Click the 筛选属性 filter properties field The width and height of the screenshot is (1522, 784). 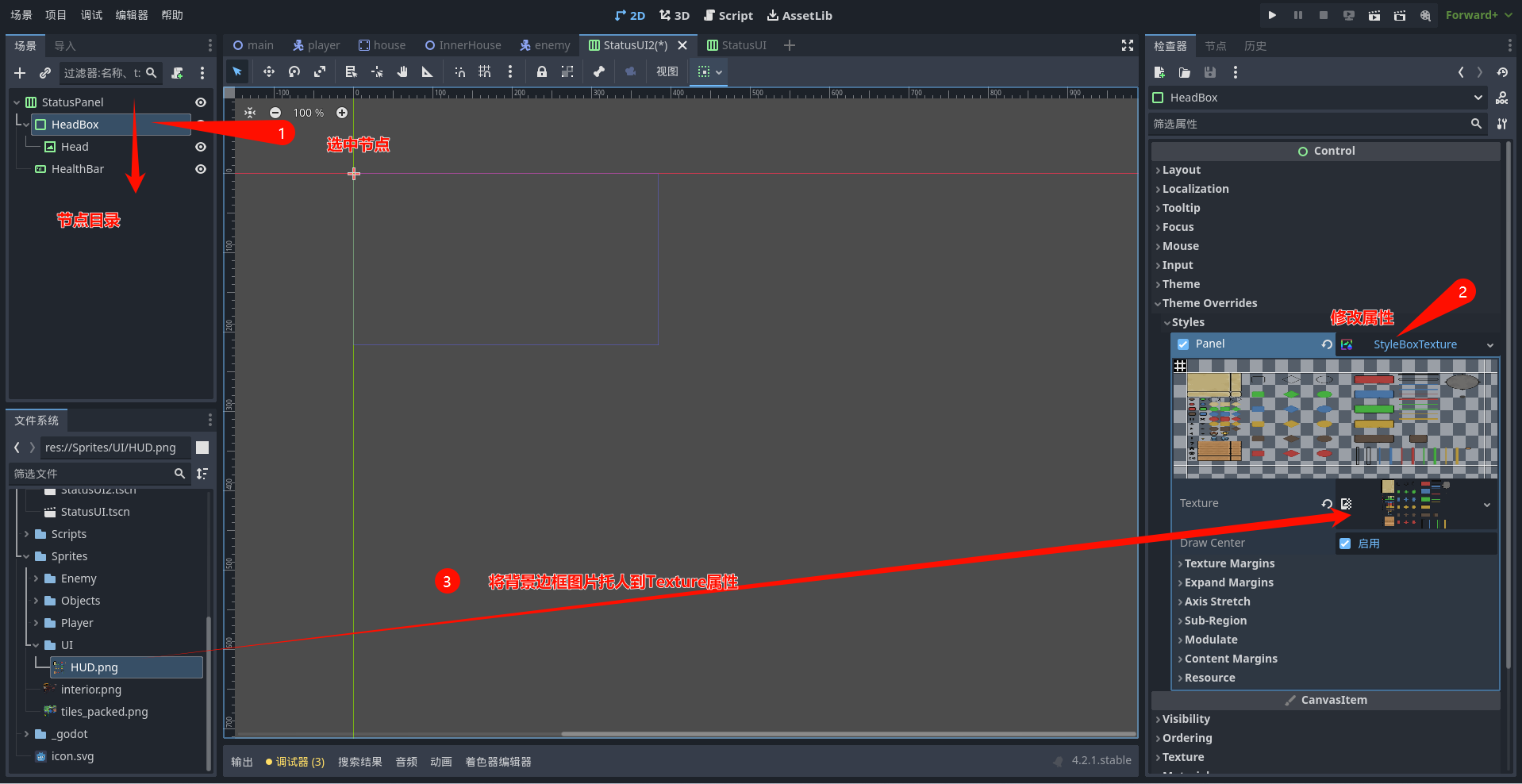[1317, 124]
